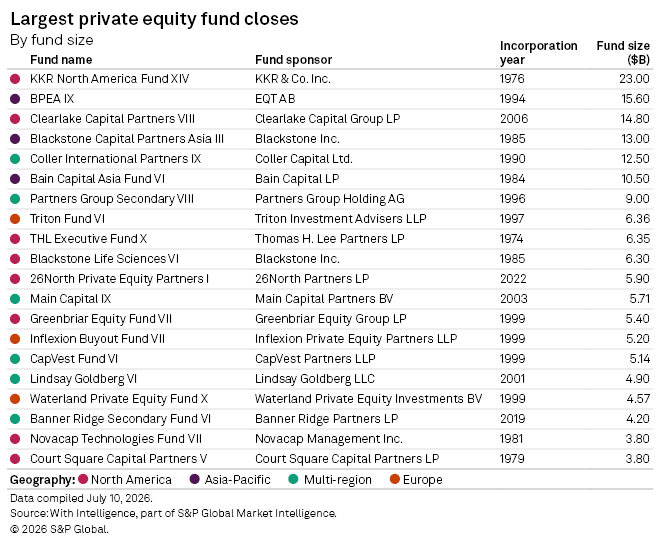Click the 2022 incorporation year for 26North
The height and width of the screenshot is (545, 660).
coord(513,279)
